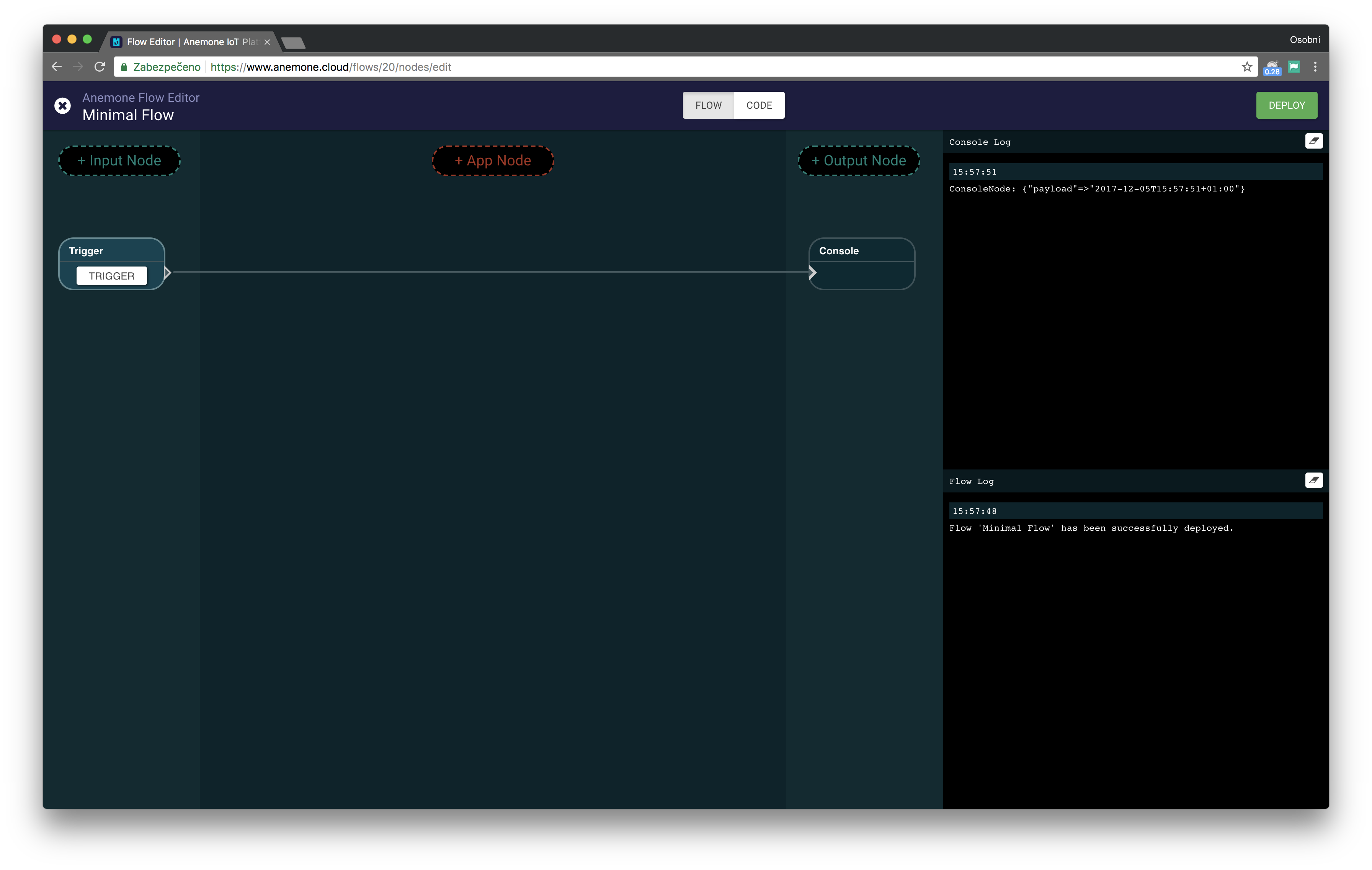The image size is (1372, 870).
Task: Open the + App Node picker
Action: coord(492,160)
